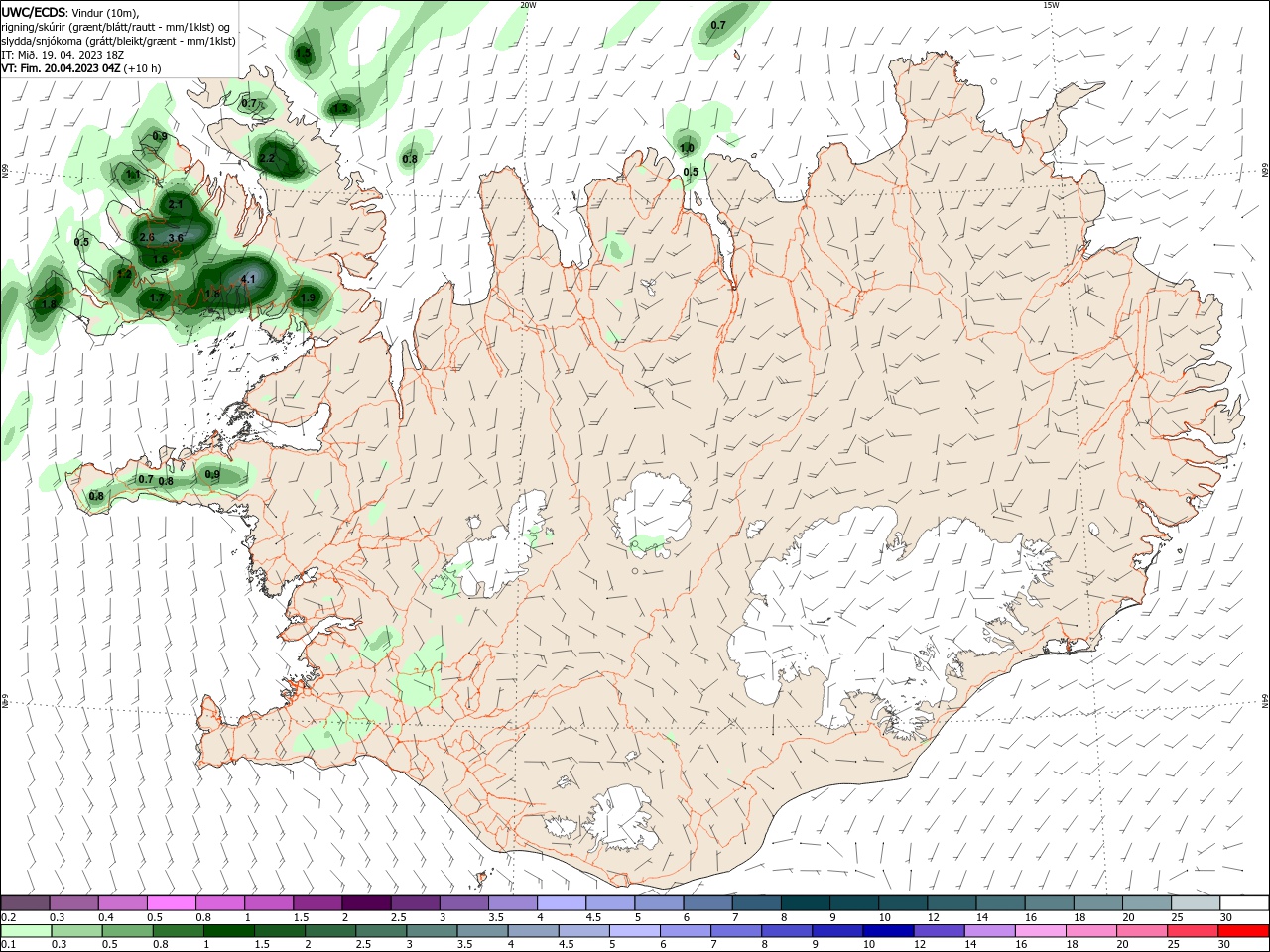Click the 15W longitude label
The height and width of the screenshot is (952, 1270).
[1051, 5]
